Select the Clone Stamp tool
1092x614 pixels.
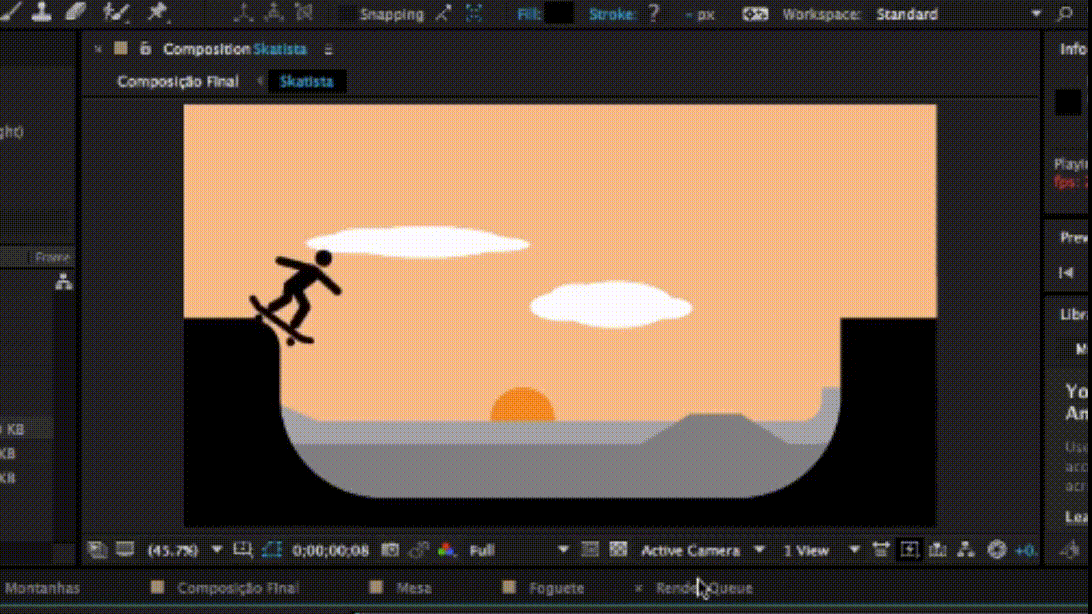point(42,12)
